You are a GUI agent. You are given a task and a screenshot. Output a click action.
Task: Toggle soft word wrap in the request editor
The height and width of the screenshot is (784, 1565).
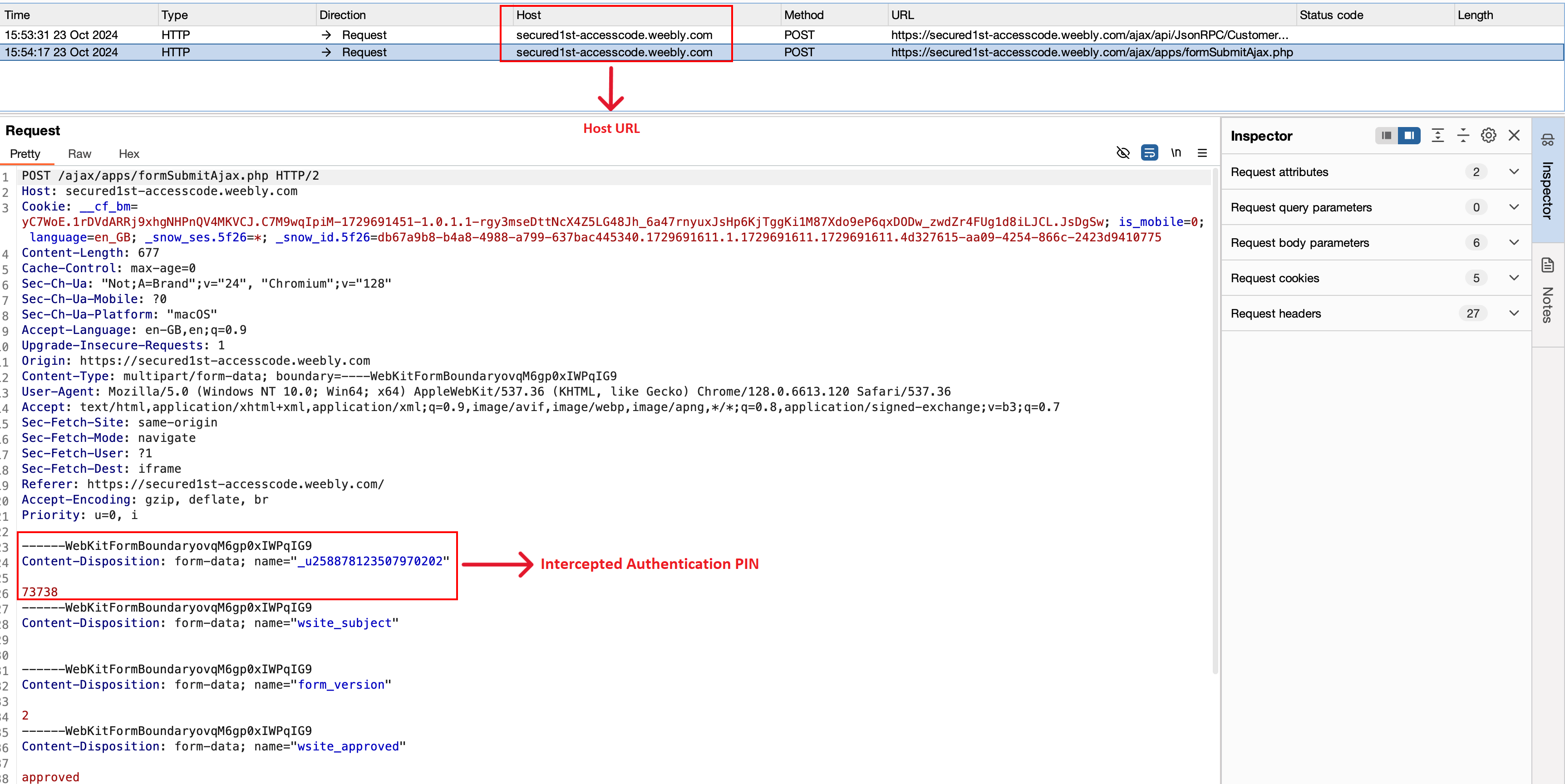click(x=1149, y=152)
